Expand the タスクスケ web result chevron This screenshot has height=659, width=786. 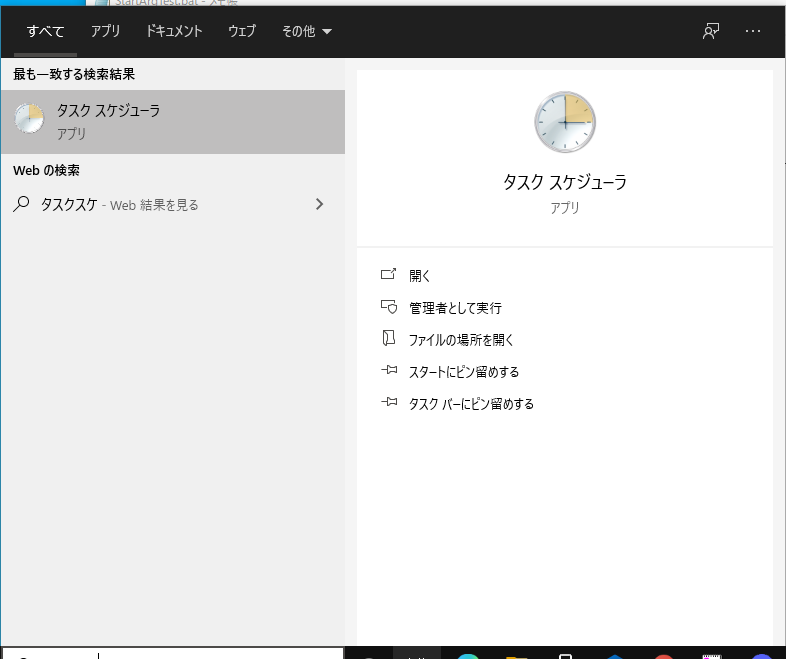(319, 204)
